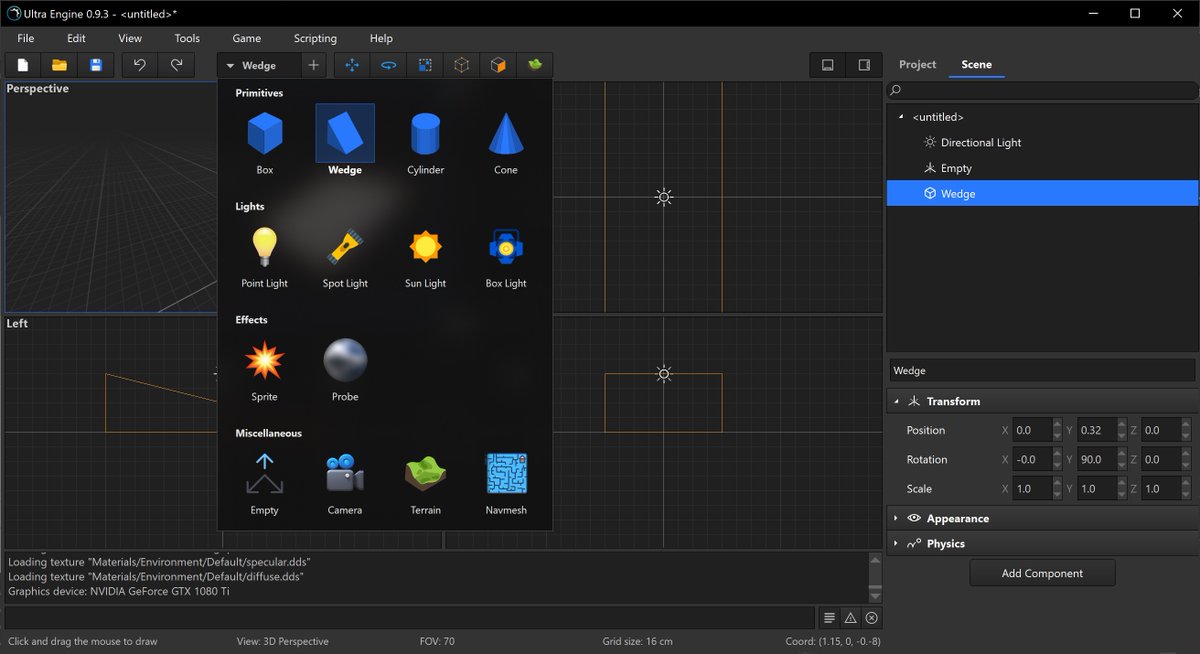Screen dimensions: 1200x654
Task: Adjust the Position Y stepper arrows
Action: (1120, 430)
